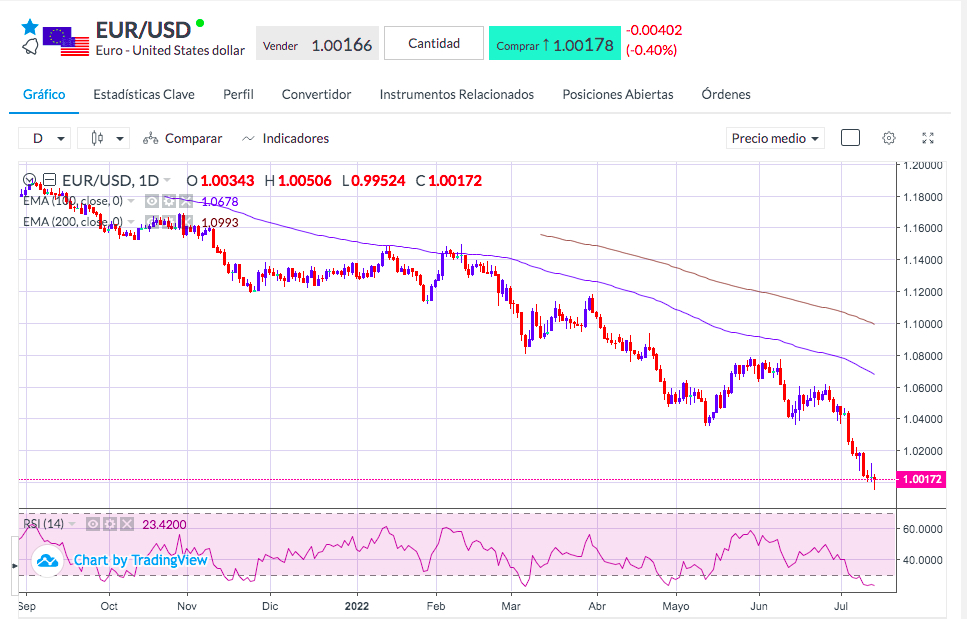Open EMA 200 indicator settings gear

[169, 222]
